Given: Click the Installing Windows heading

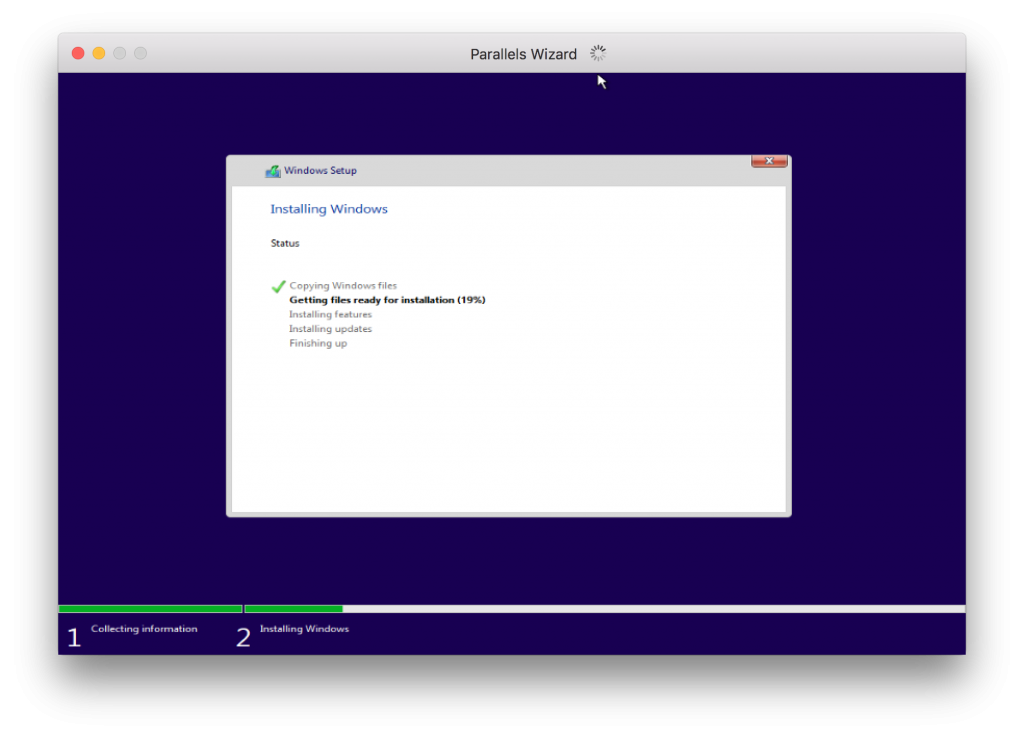Looking at the screenshot, I should [329, 208].
